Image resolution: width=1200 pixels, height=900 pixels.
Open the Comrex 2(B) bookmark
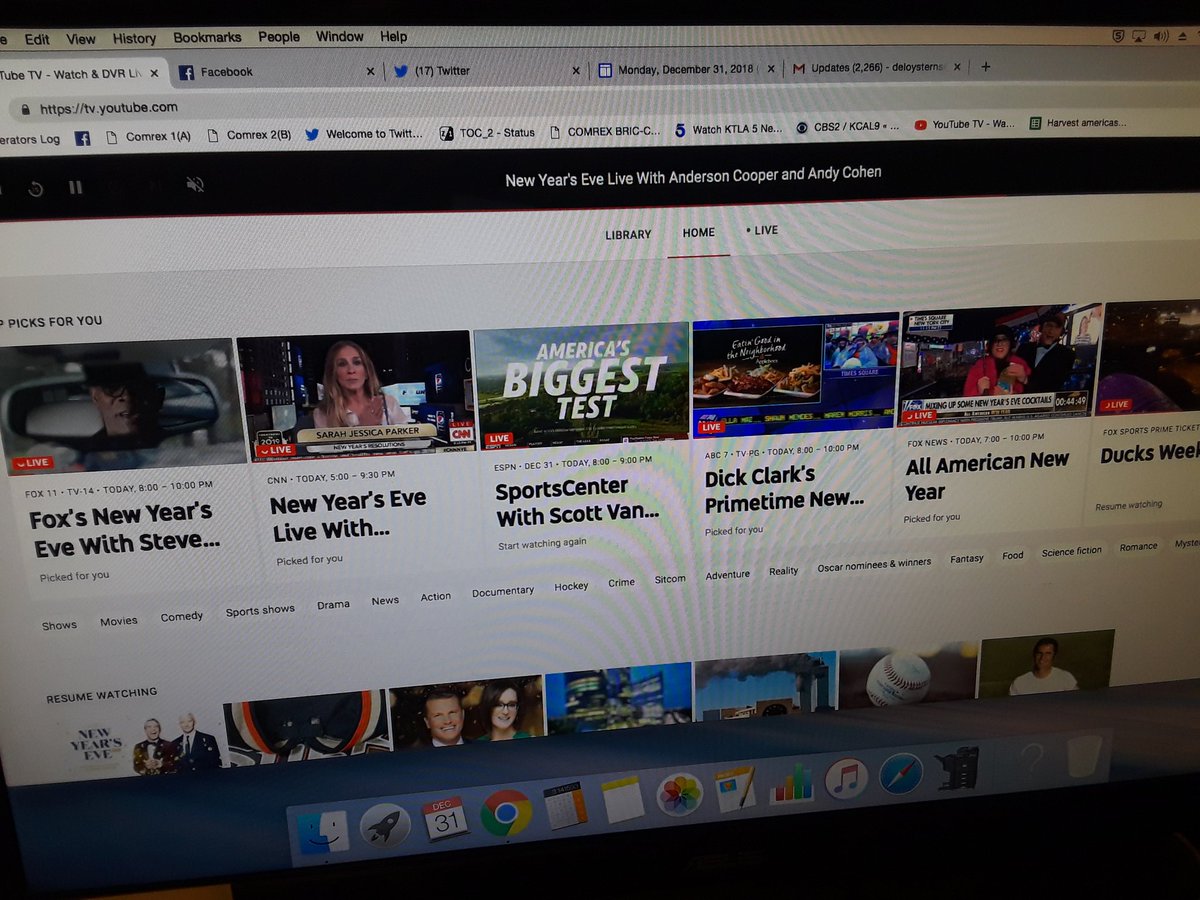point(249,135)
